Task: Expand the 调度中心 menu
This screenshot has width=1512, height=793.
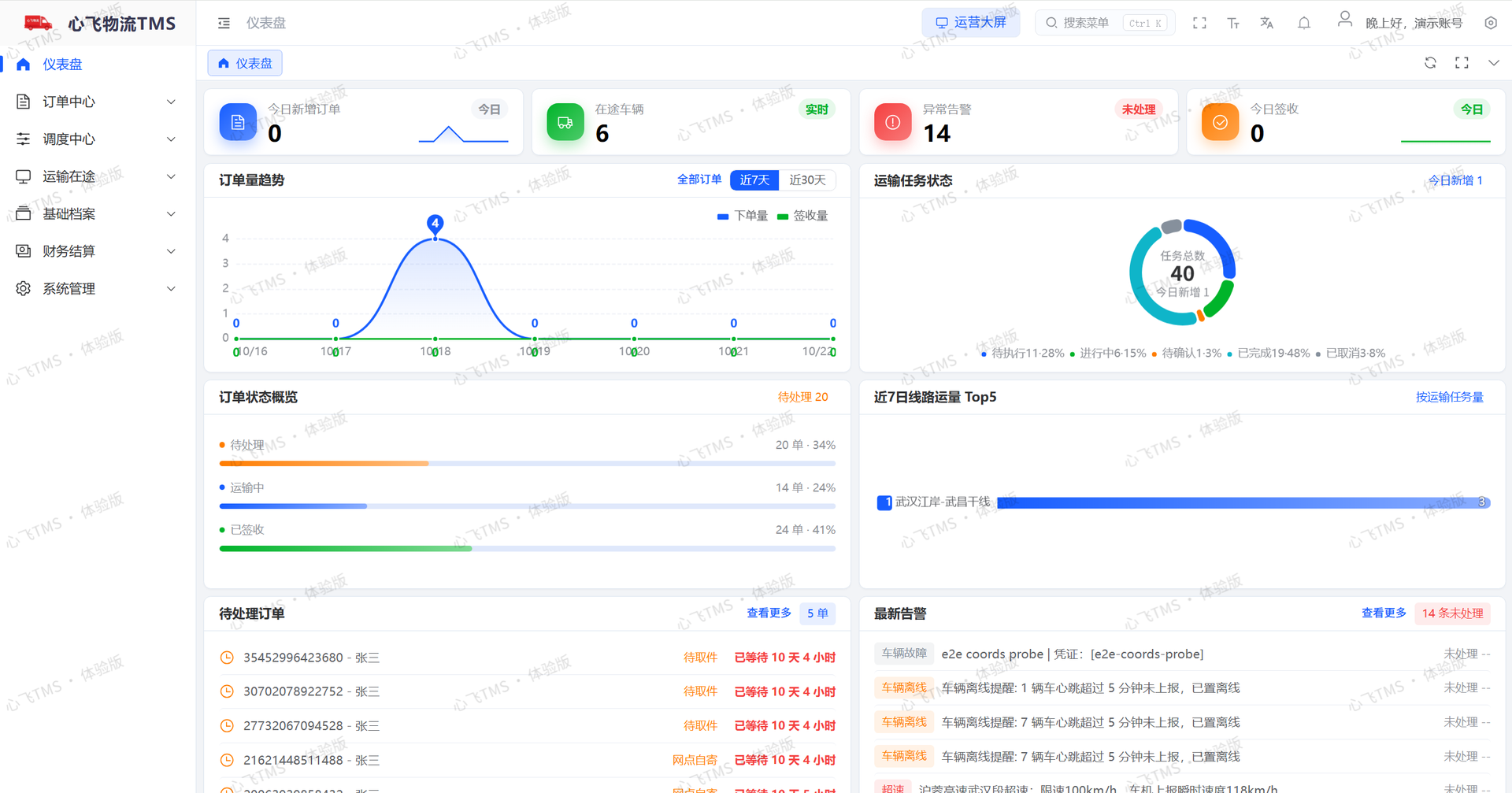Action: pos(96,139)
